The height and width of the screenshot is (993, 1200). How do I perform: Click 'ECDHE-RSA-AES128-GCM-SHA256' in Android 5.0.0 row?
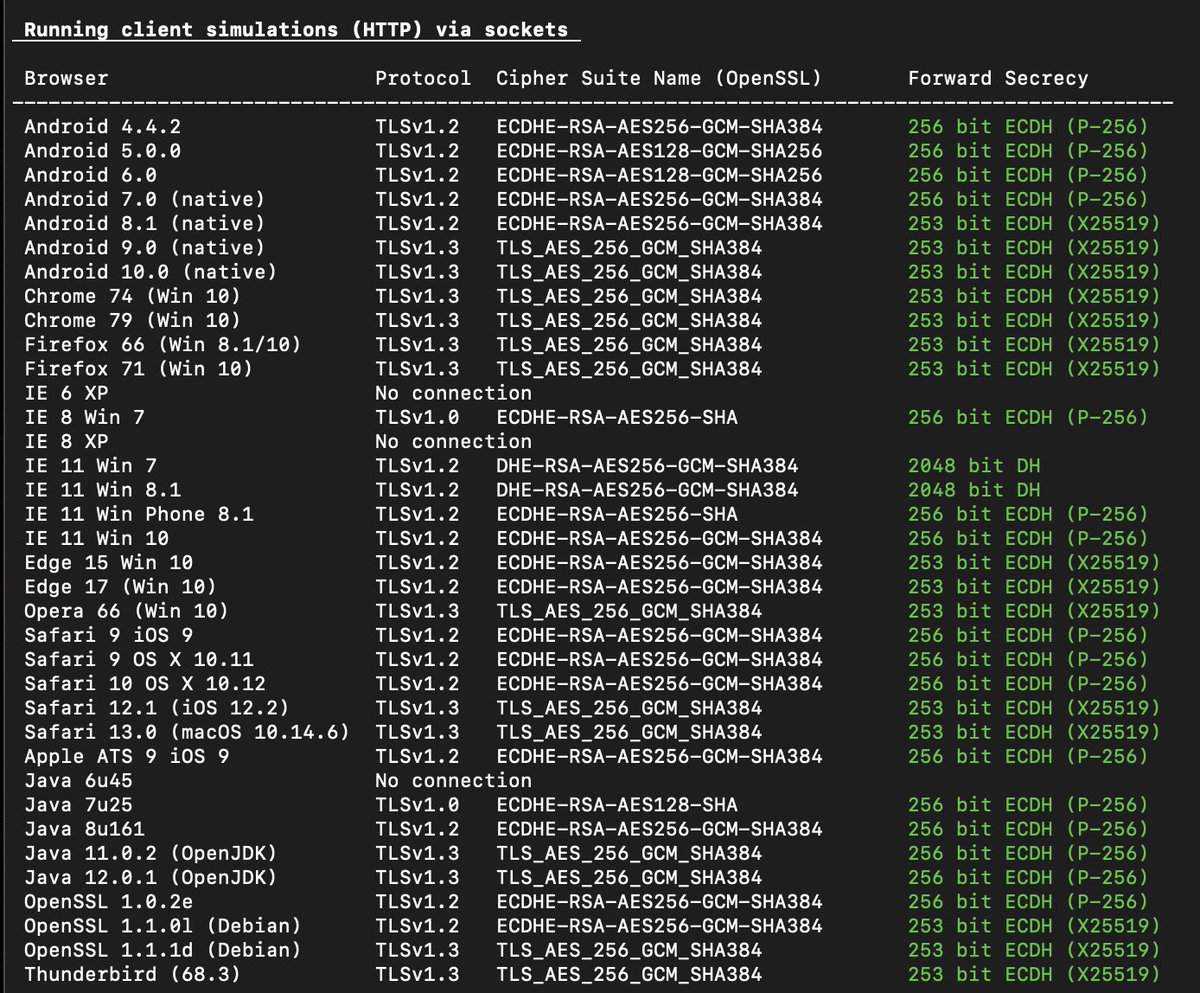point(659,151)
